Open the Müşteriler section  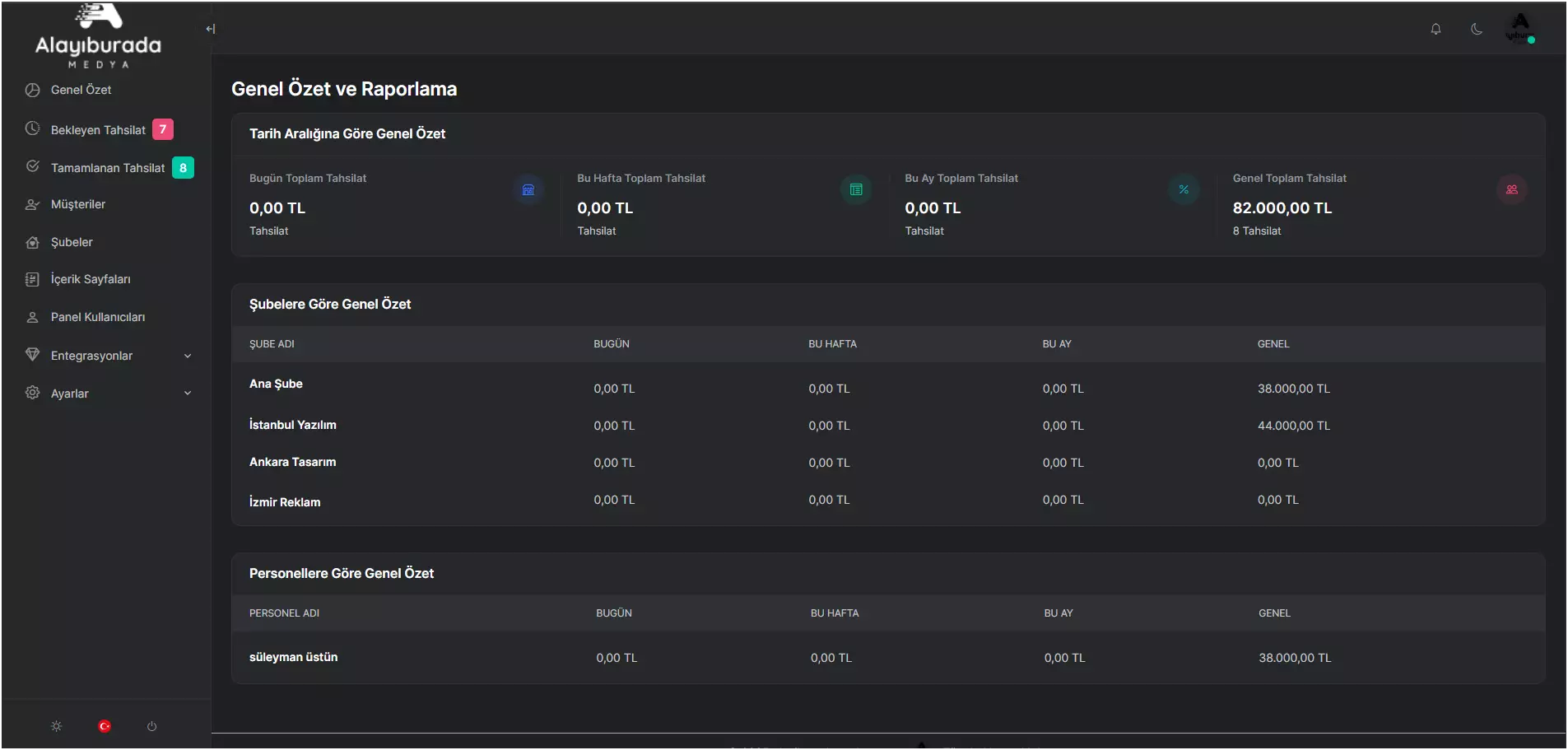78,204
